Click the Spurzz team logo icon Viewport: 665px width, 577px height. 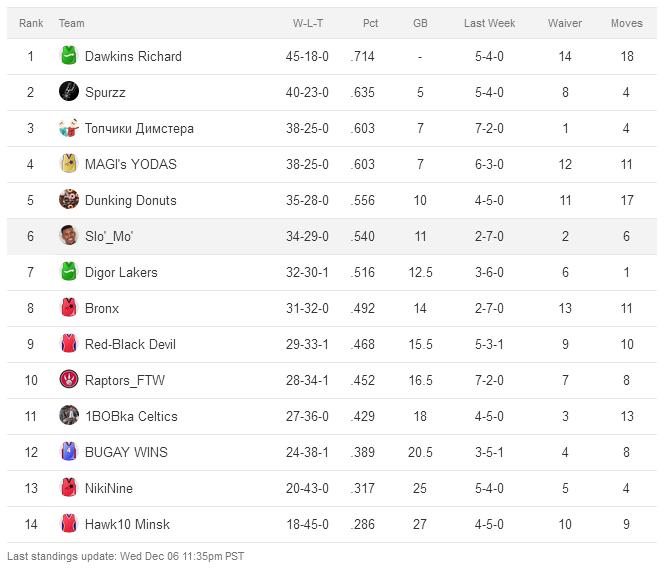tap(69, 91)
